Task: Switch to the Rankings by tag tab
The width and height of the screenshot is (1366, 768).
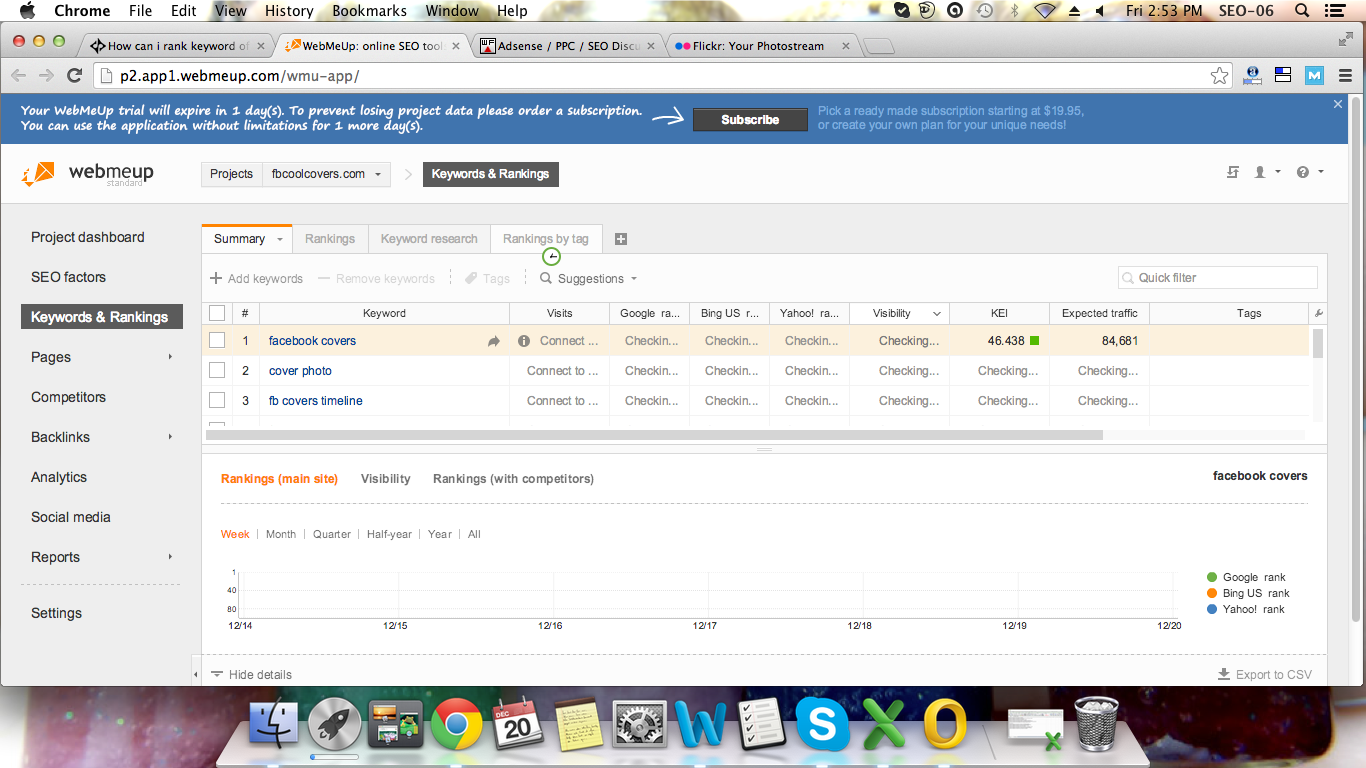Action: coord(546,239)
